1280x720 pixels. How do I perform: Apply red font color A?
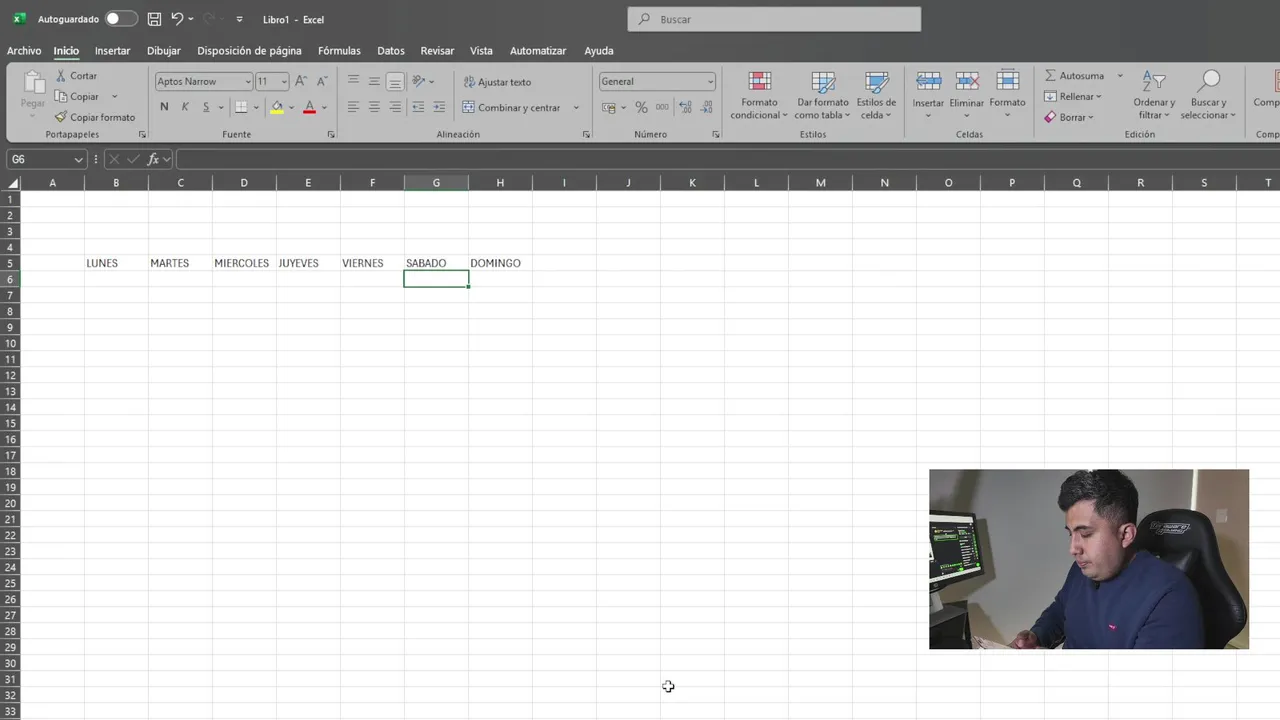tap(309, 107)
